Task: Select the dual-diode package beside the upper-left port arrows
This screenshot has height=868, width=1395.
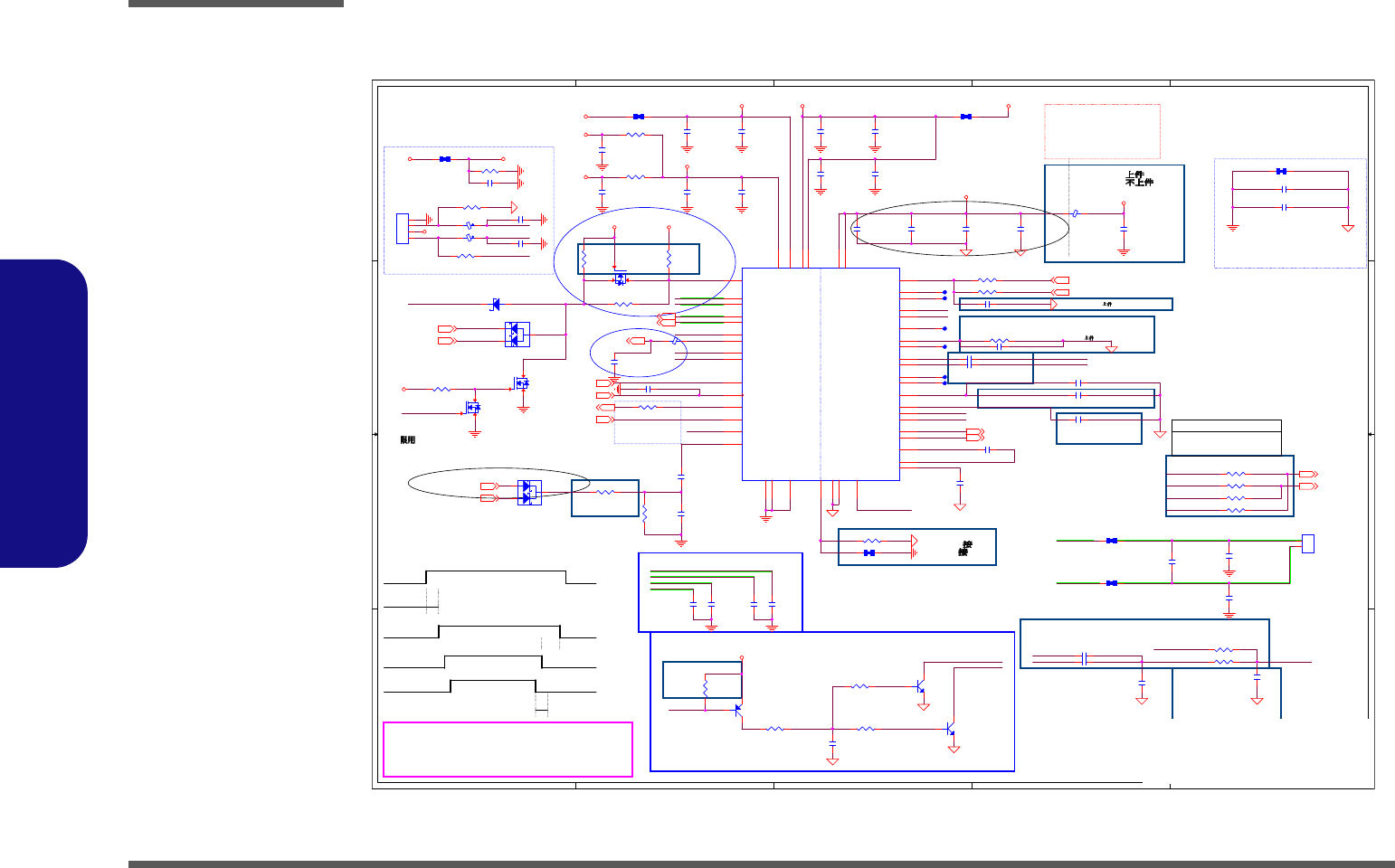Action: coord(517,335)
